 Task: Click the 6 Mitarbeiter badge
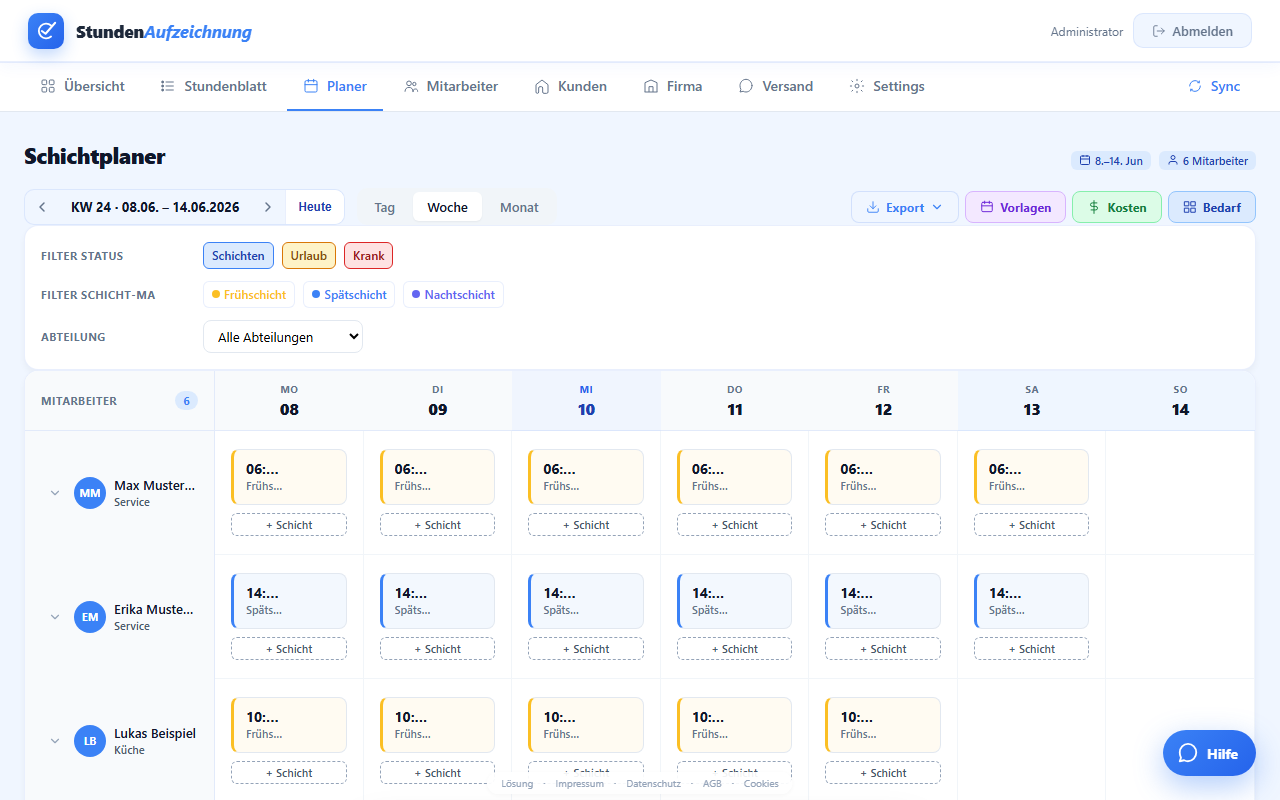[x=1207, y=160]
